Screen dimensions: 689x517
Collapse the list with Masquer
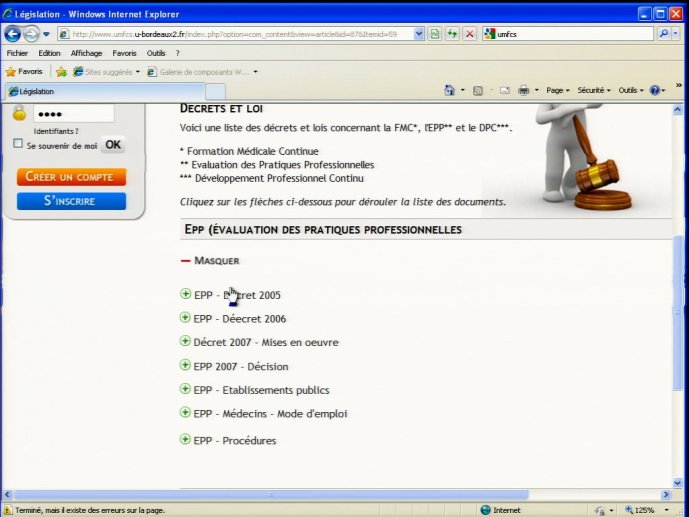[x=210, y=261]
